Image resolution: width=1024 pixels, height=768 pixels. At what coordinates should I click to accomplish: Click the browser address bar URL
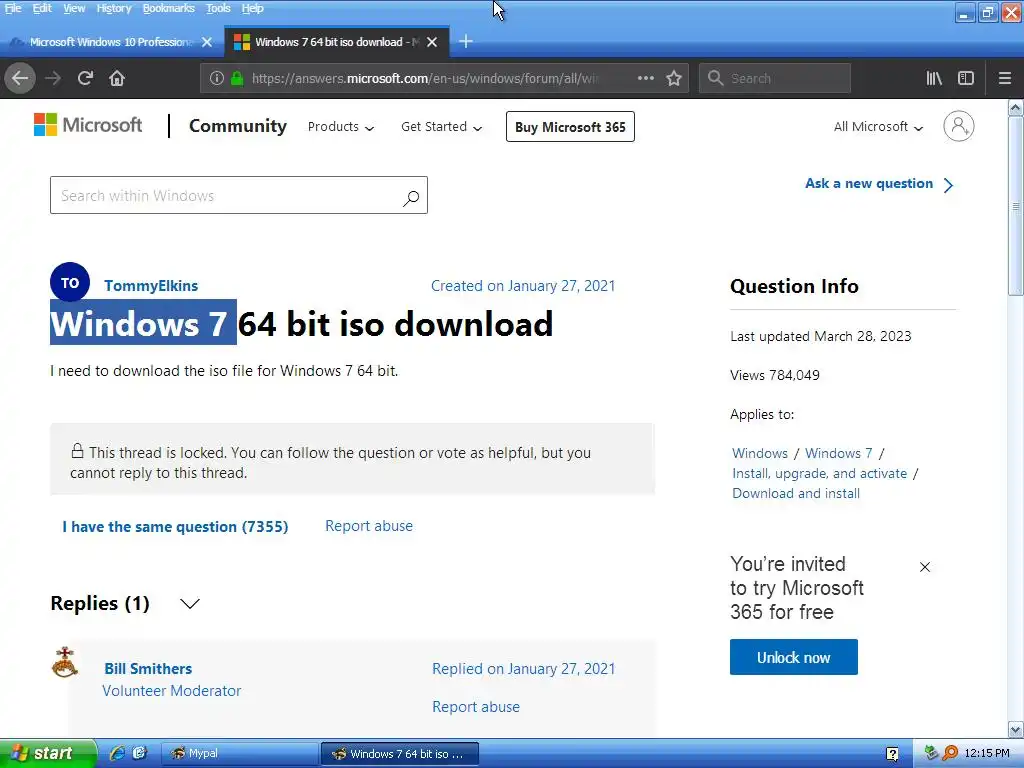coord(424,78)
